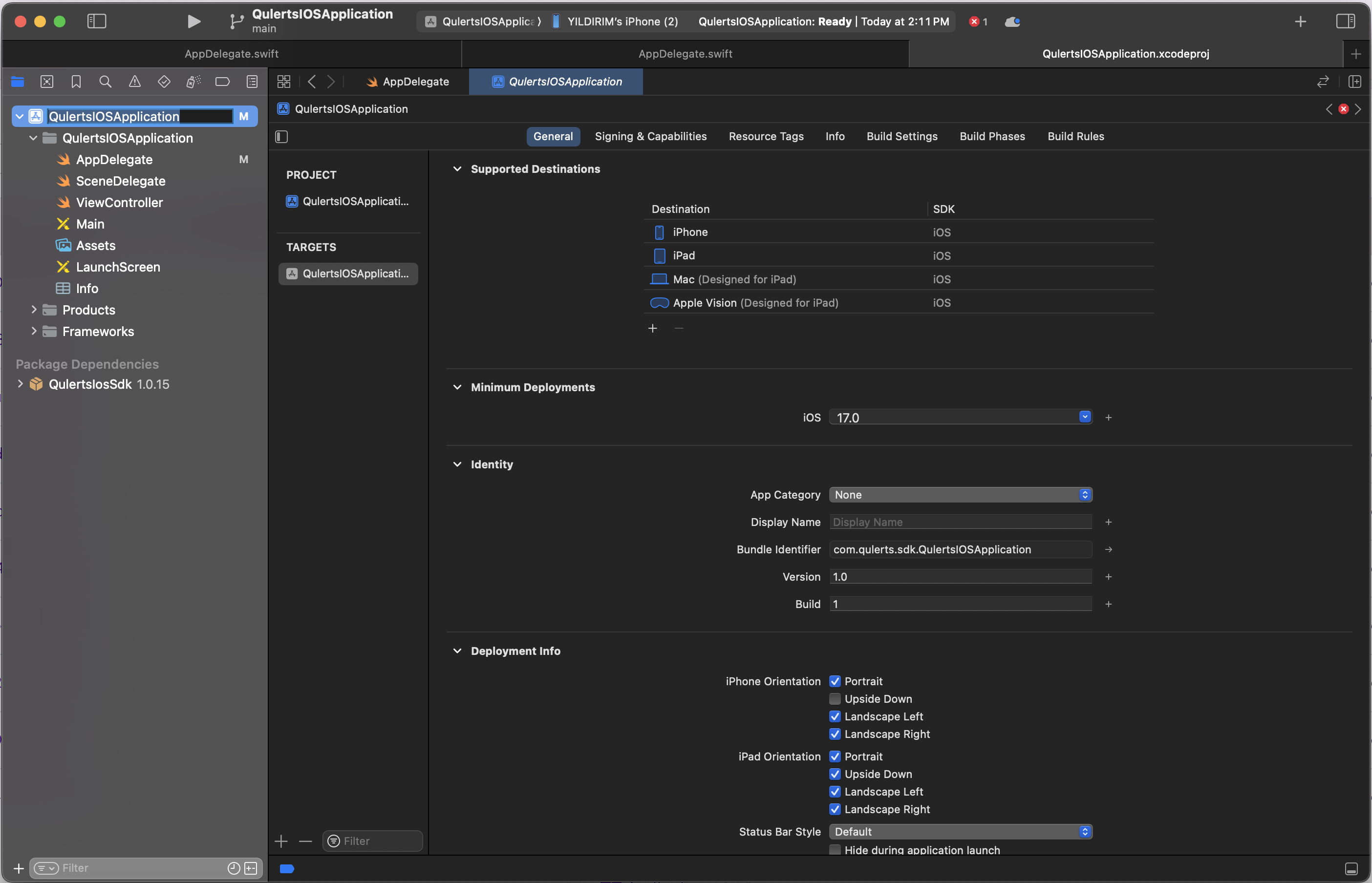The width and height of the screenshot is (1372, 883).
Task: Open the ViewController file
Action: click(119, 202)
